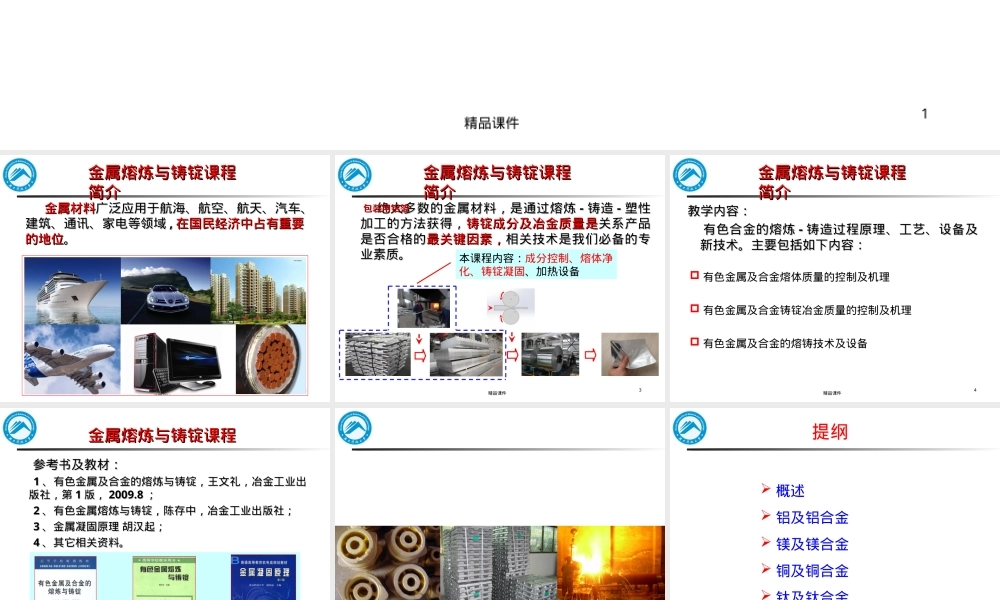Select the aluminum coils photo
The height and width of the screenshot is (600, 1000).
tap(550, 355)
